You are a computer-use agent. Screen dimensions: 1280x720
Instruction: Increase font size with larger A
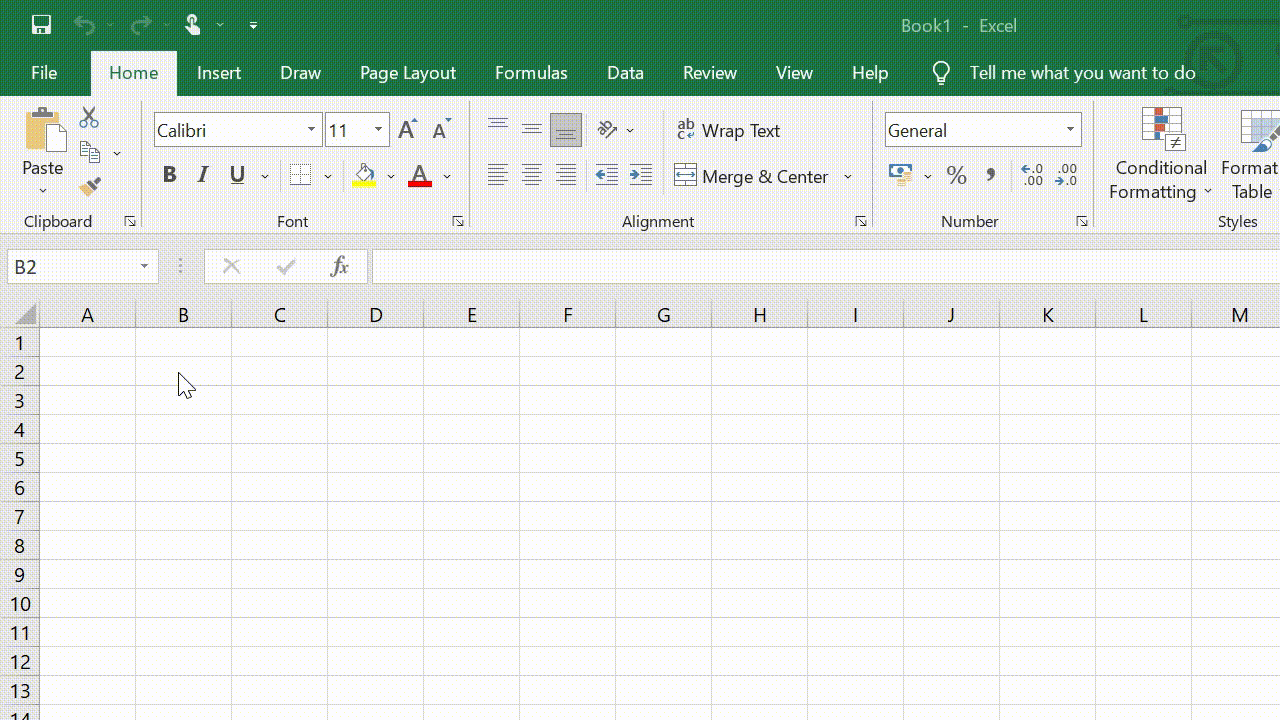click(407, 130)
